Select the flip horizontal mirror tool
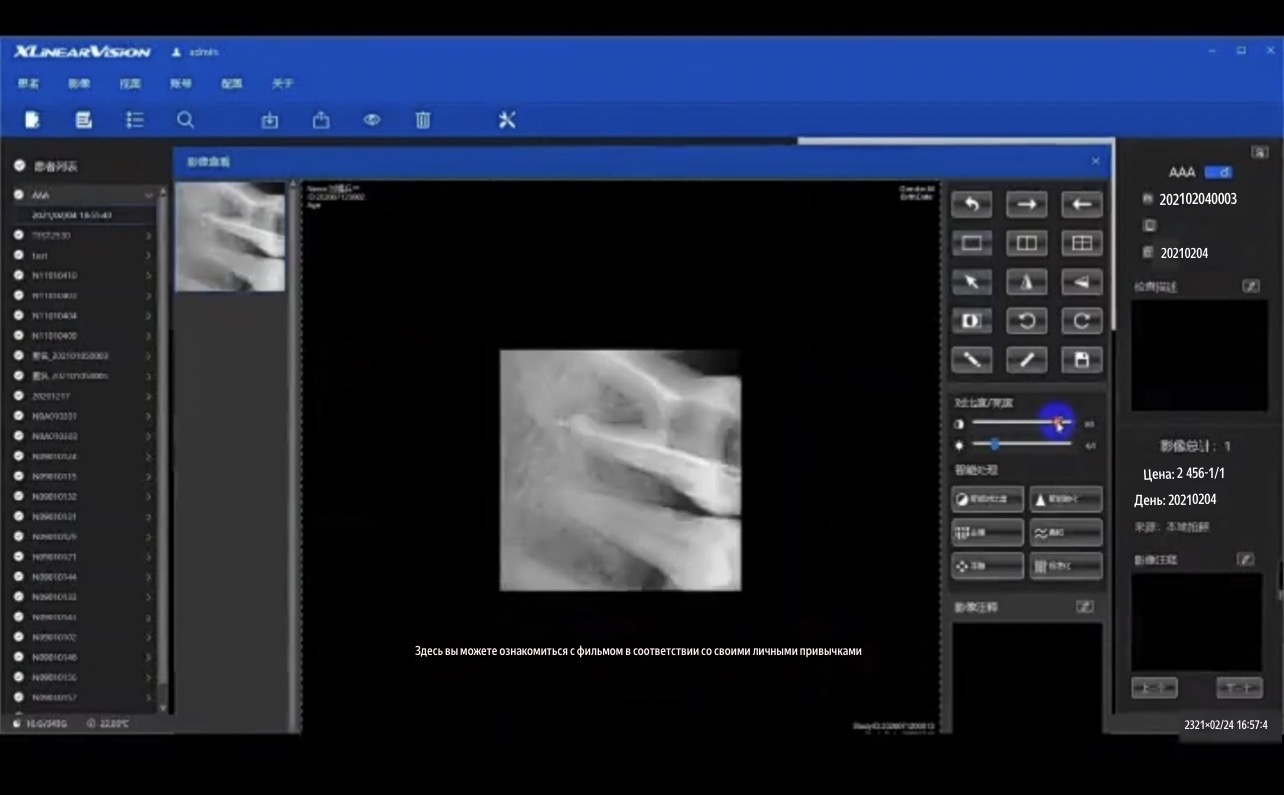Image resolution: width=1284 pixels, height=795 pixels. coord(1026,283)
